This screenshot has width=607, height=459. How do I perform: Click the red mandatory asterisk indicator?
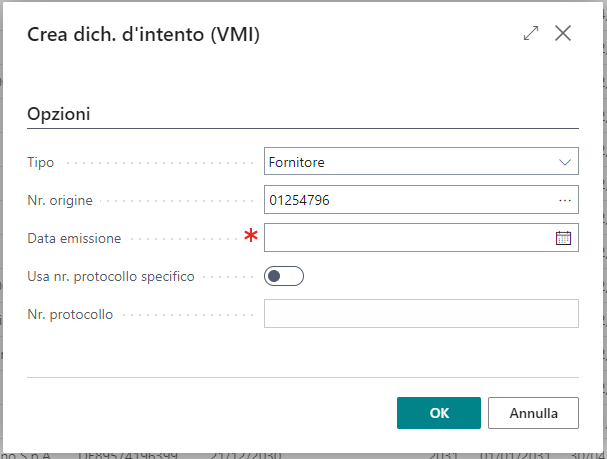point(250,237)
